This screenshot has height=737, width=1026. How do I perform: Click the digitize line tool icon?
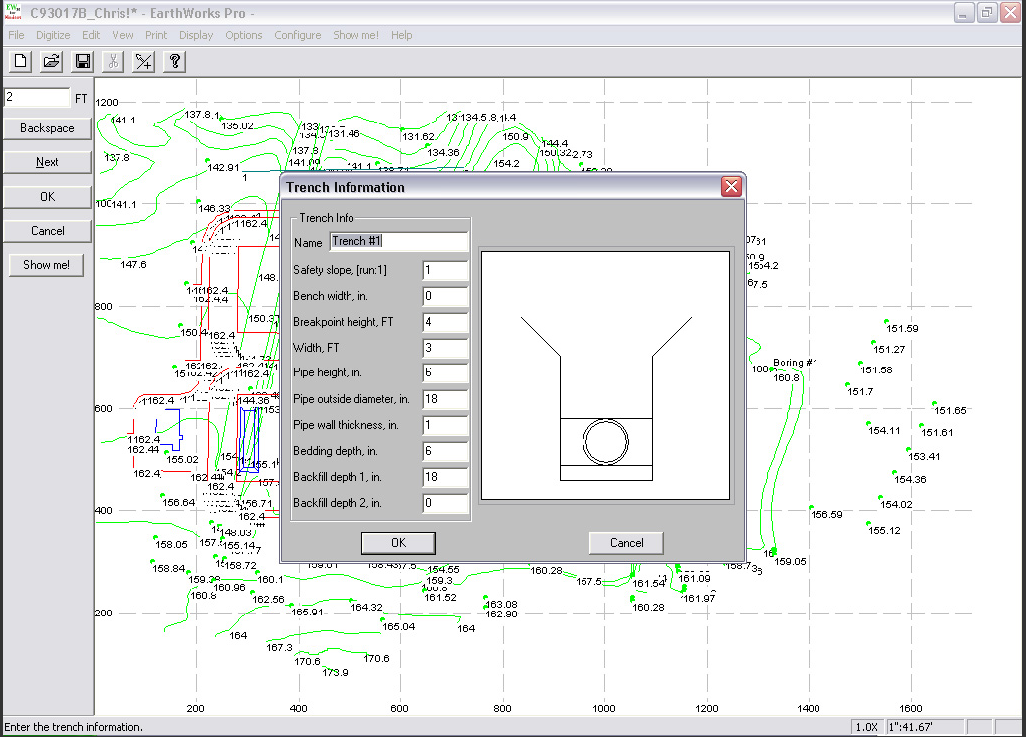(x=144, y=62)
